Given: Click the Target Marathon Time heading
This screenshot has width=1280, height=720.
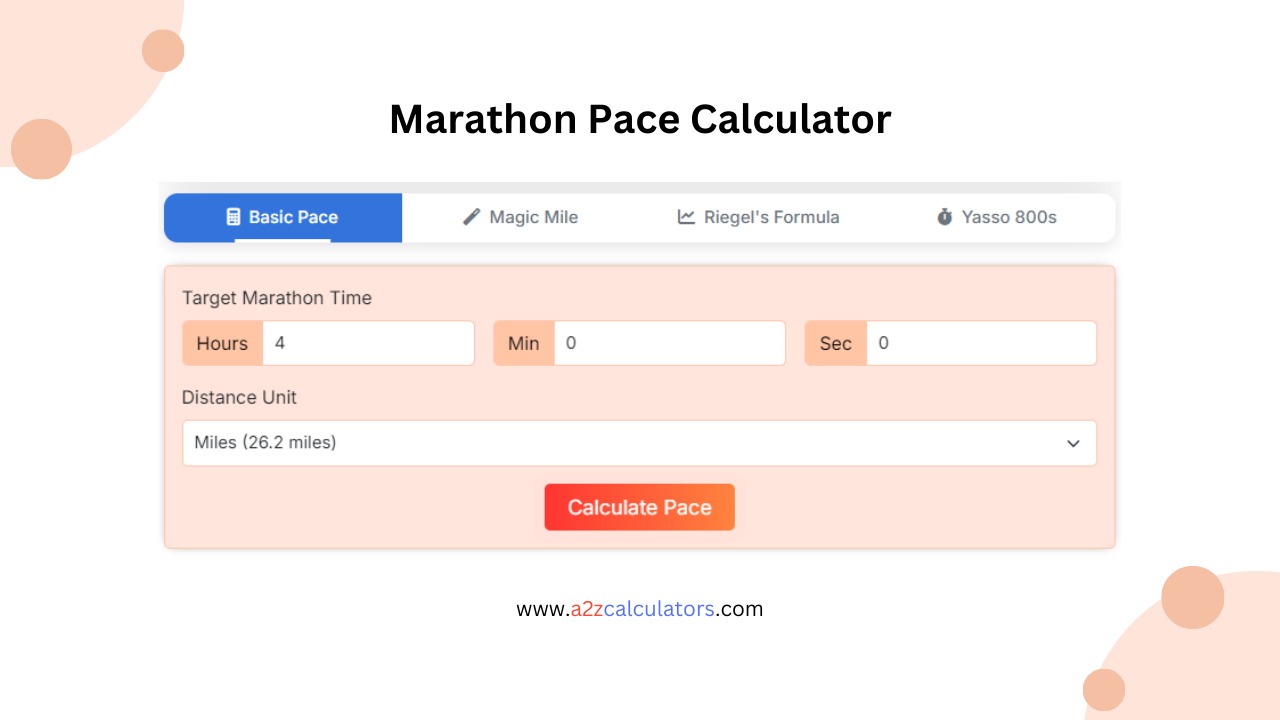Looking at the screenshot, I should coord(277,298).
